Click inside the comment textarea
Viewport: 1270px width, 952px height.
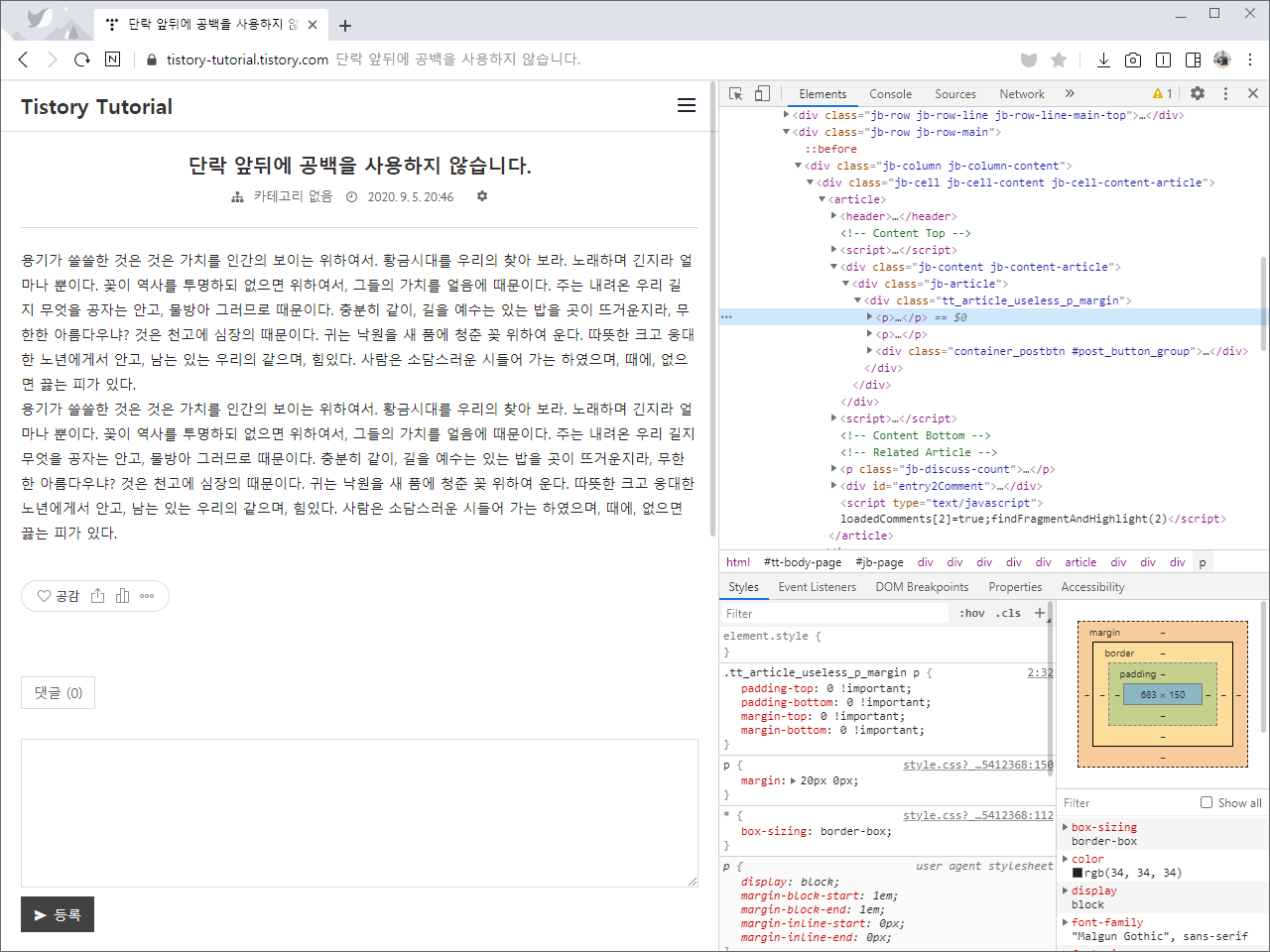(359, 813)
